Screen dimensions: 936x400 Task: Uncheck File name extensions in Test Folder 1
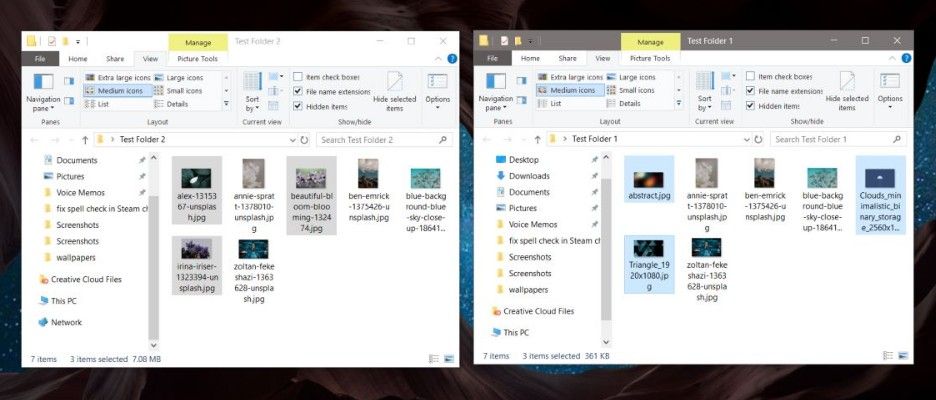pyautogui.click(x=751, y=91)
